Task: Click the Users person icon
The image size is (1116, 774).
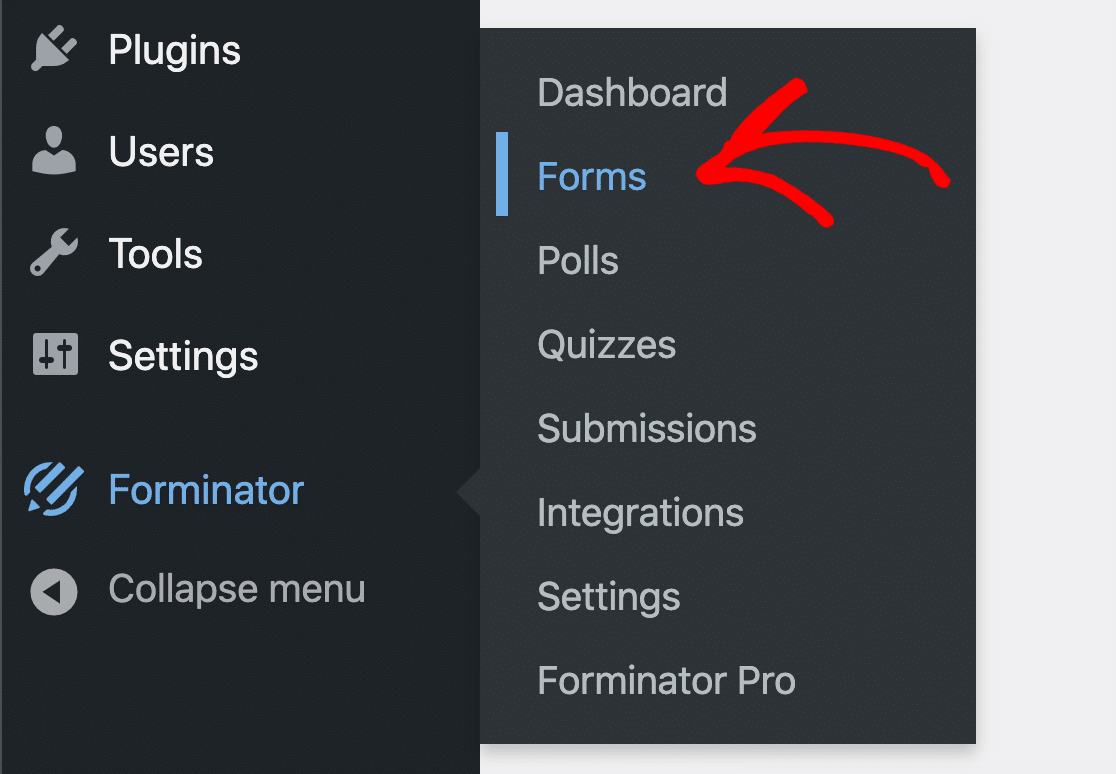Action: click(55, 151)
